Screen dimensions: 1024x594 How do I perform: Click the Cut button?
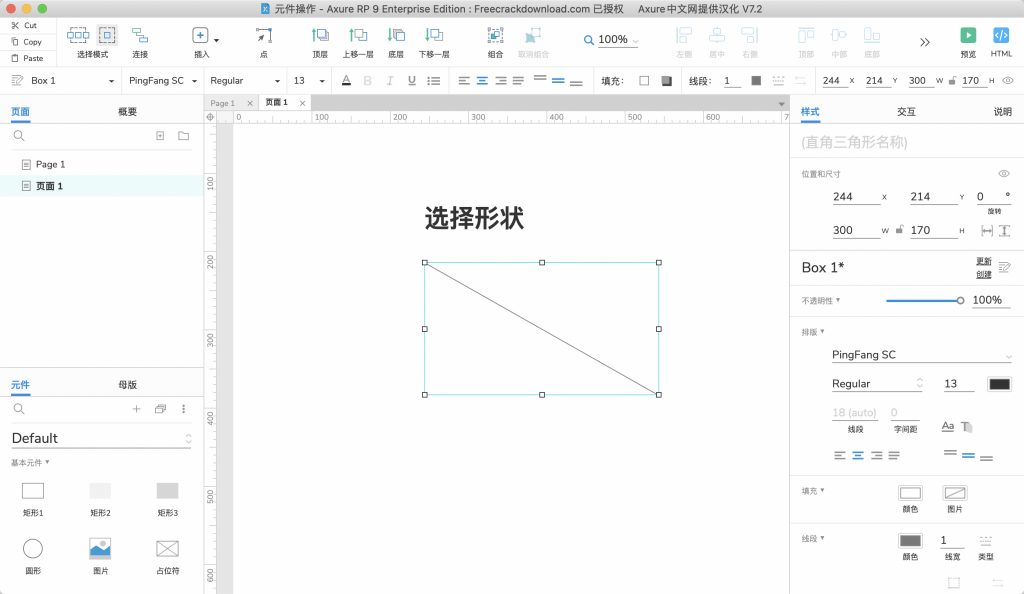(25, 25)
